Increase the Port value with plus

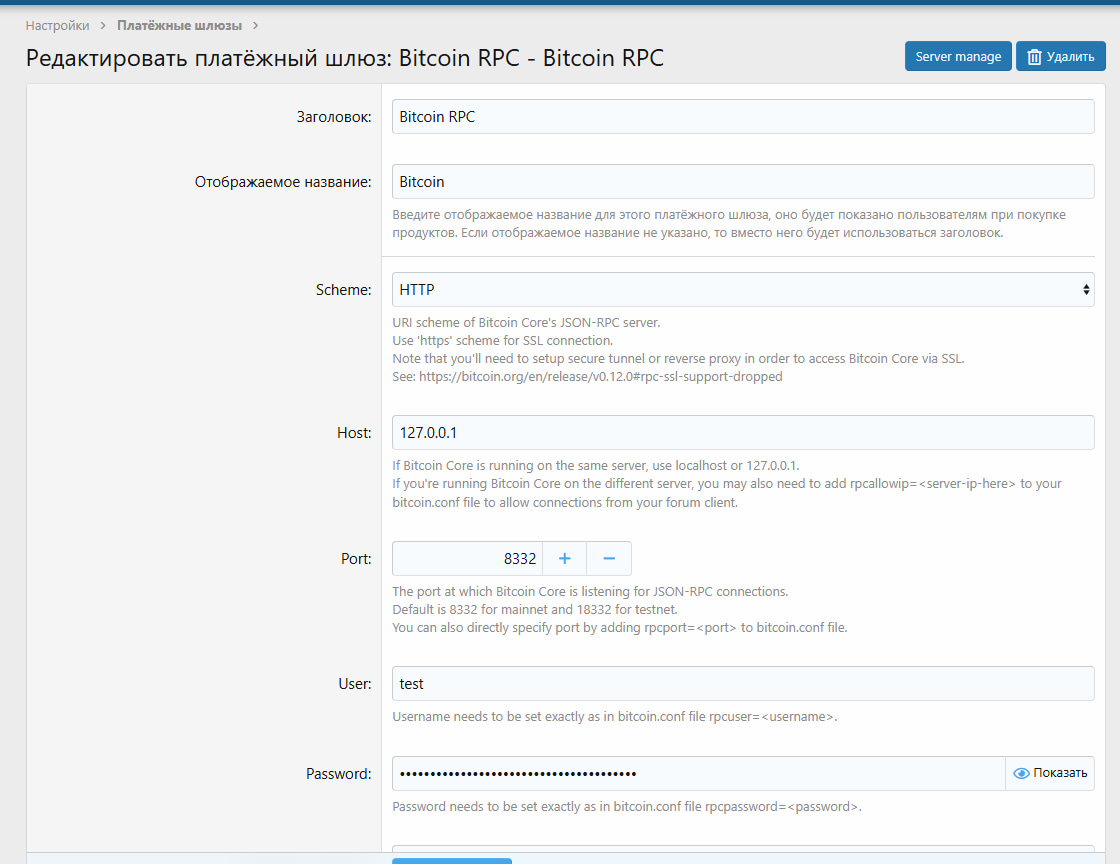tap(564, 558)
